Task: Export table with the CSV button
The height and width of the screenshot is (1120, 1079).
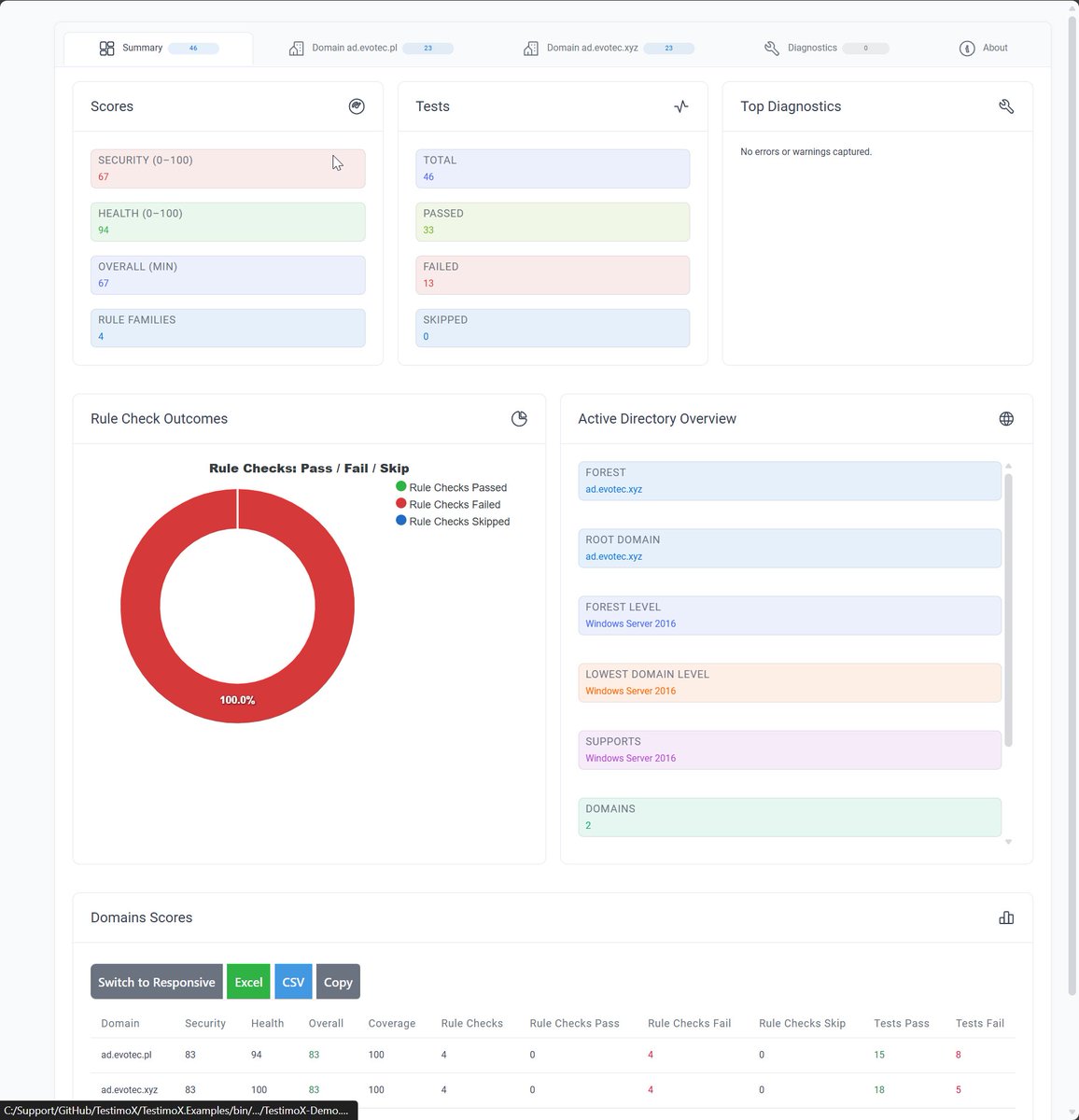Action: (x=293, y=982)
